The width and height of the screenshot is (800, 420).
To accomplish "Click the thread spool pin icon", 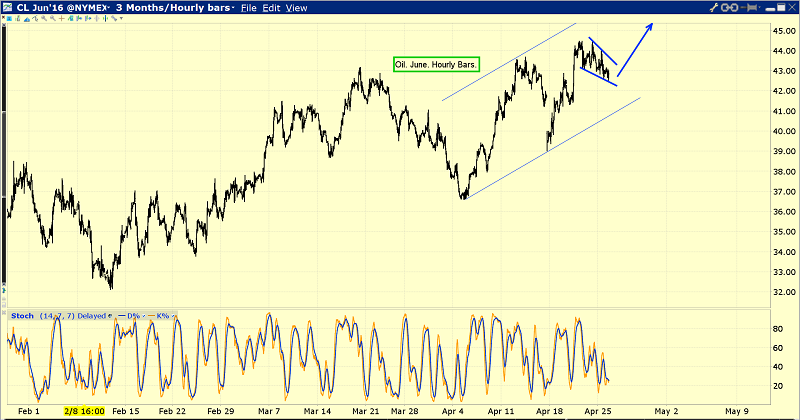I will tap(748, 7).
